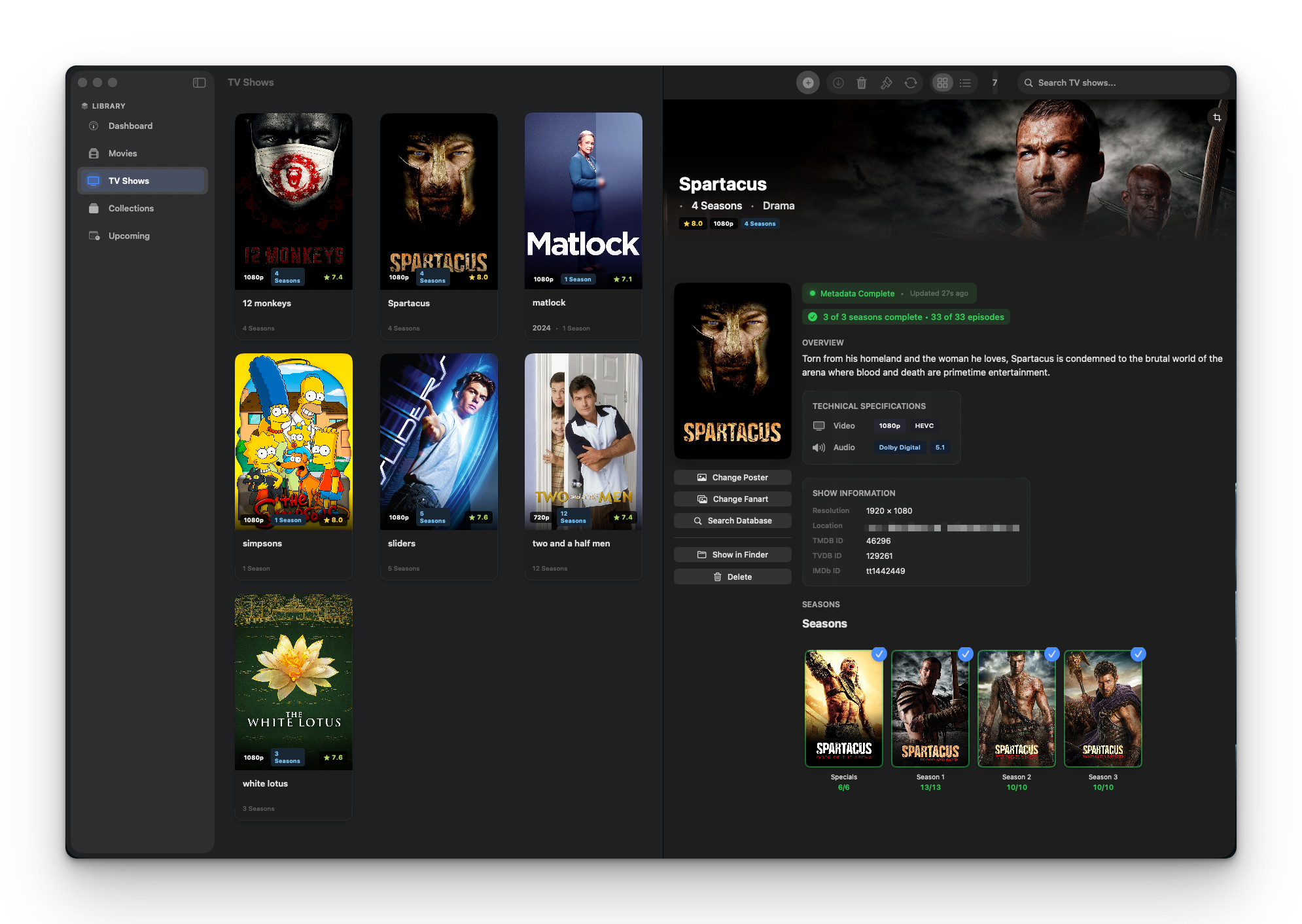Click the crop icon on the fanart banner
The image size is (1302, 924).
[x=1217, y=118]
